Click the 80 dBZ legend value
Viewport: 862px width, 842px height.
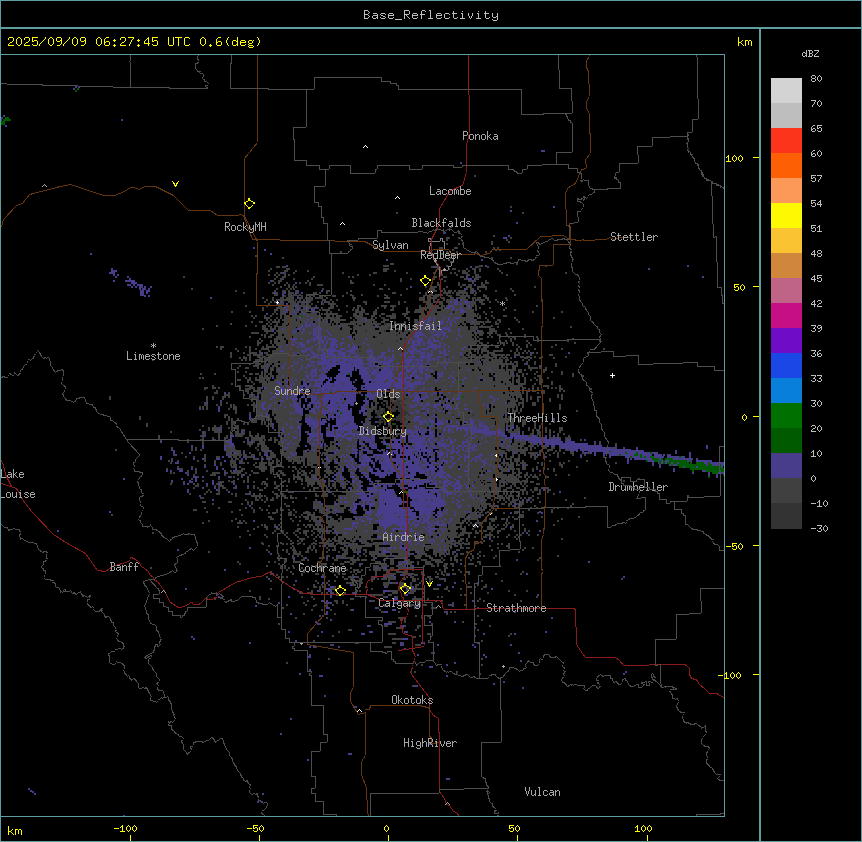pyautogui.click(x=816, y=79)
